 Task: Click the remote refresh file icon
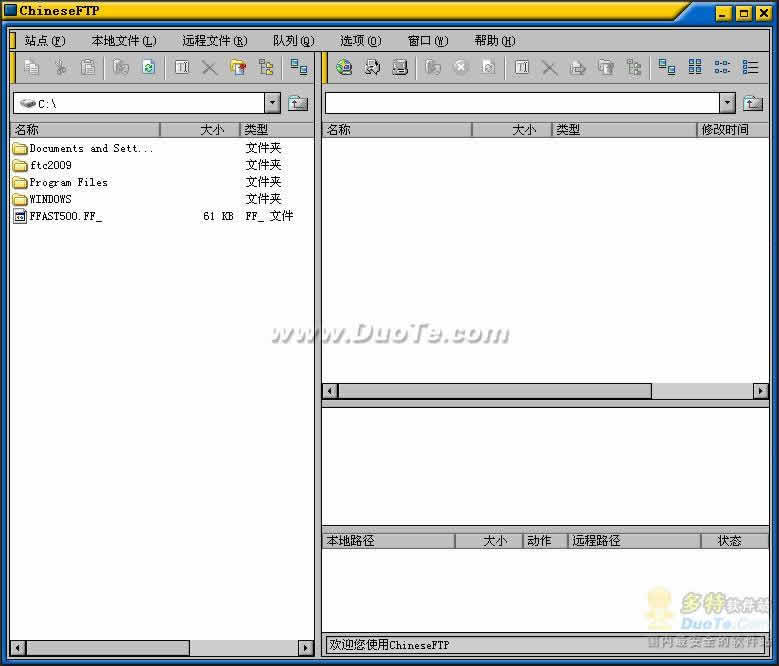click(x=488, y=67)
